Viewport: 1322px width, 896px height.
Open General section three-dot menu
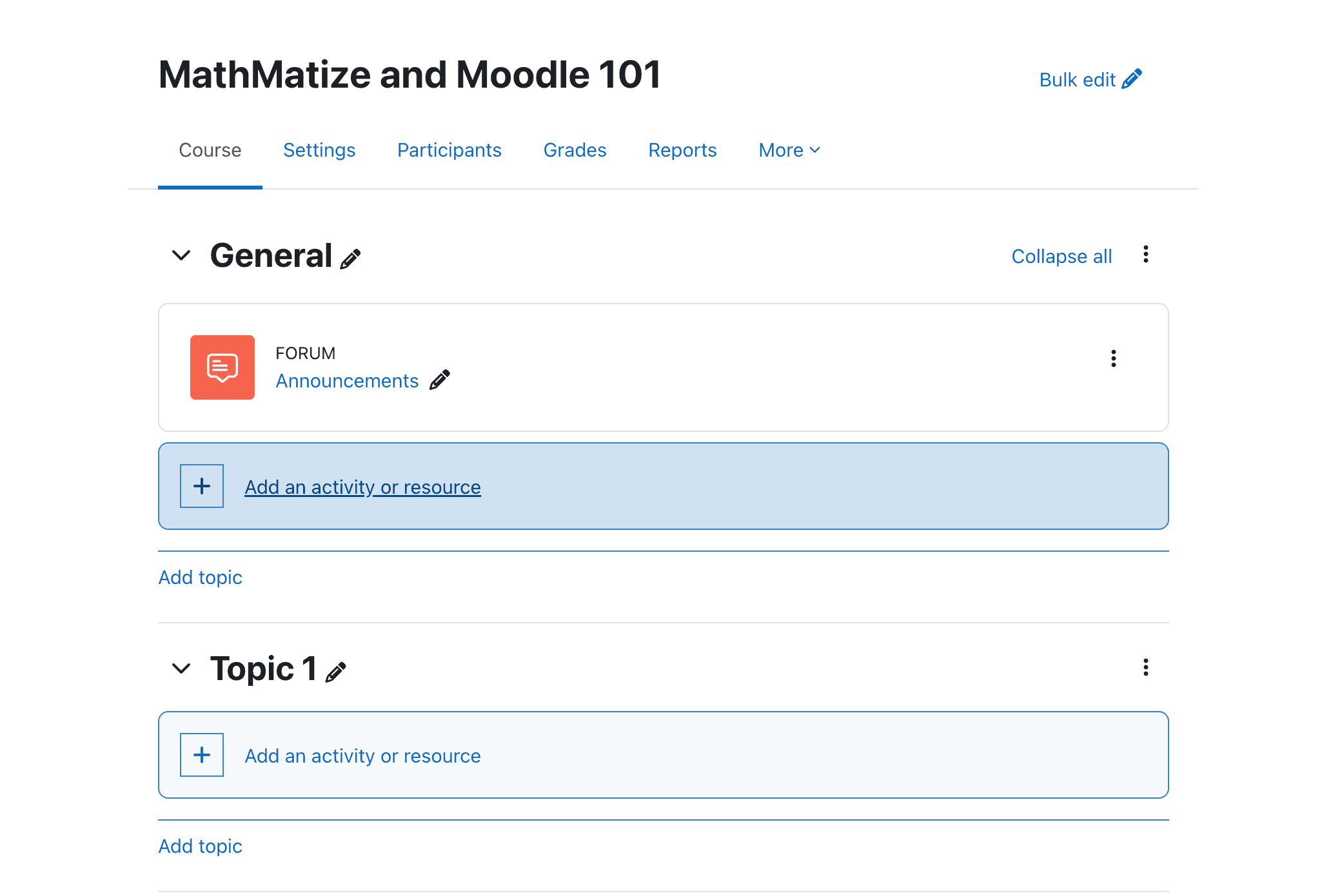1146,255
